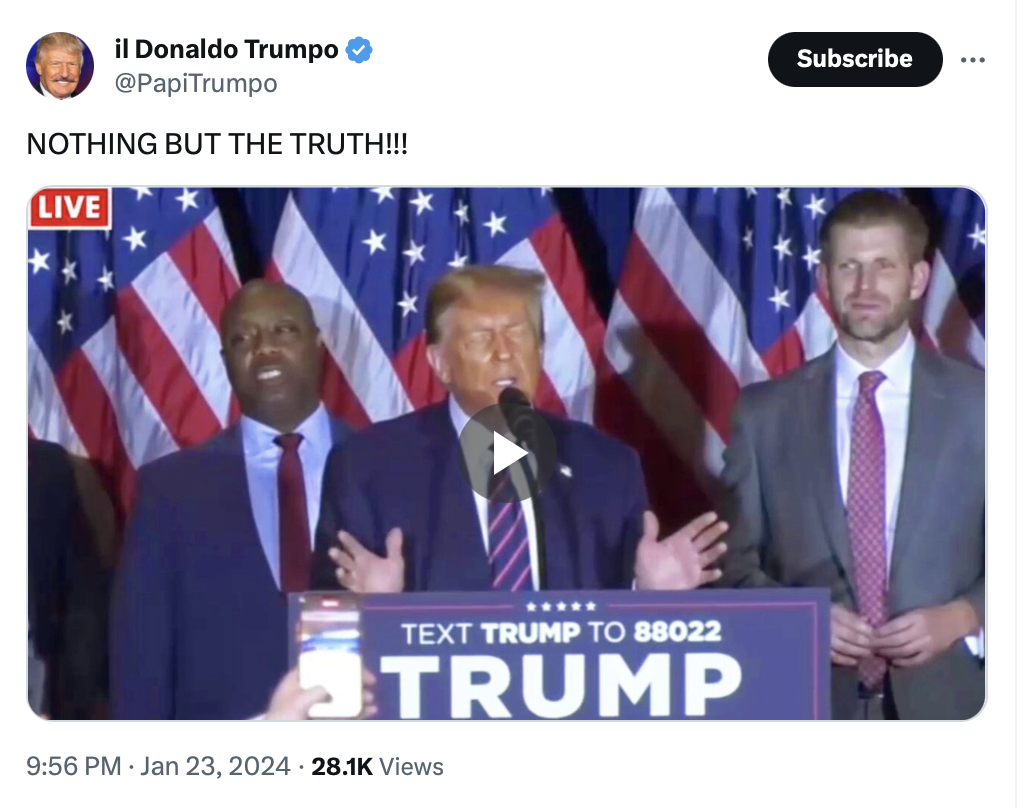Click the blue verified checkmark badge

point(359,50)
